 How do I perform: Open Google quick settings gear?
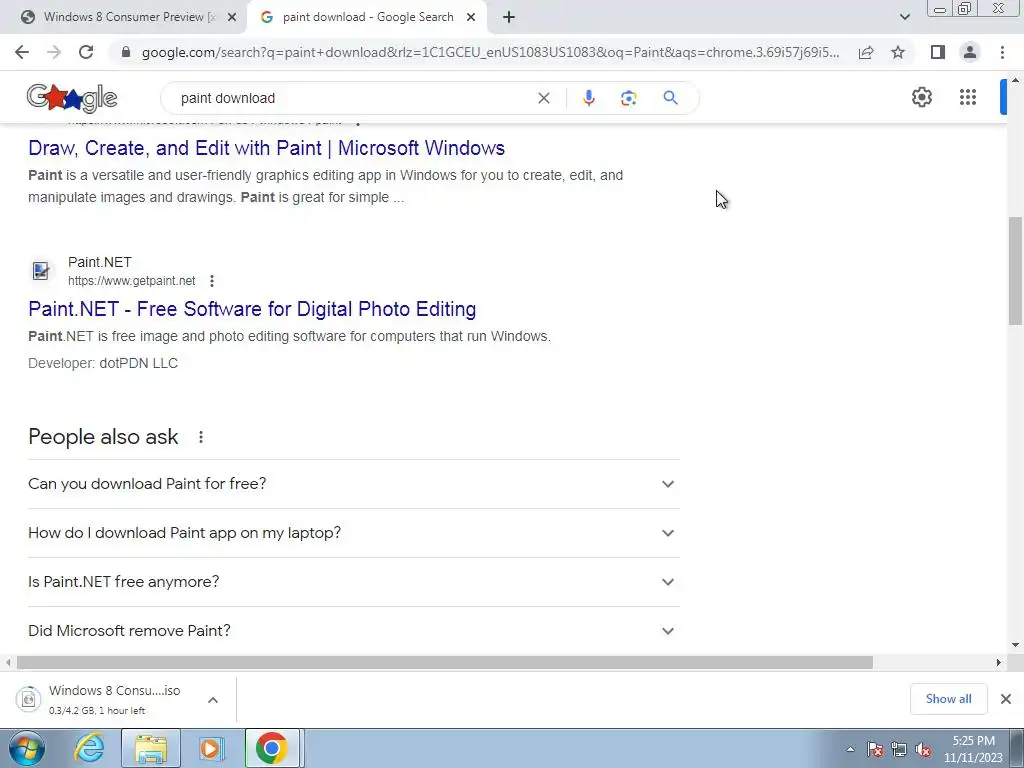(x=921, y=97)
